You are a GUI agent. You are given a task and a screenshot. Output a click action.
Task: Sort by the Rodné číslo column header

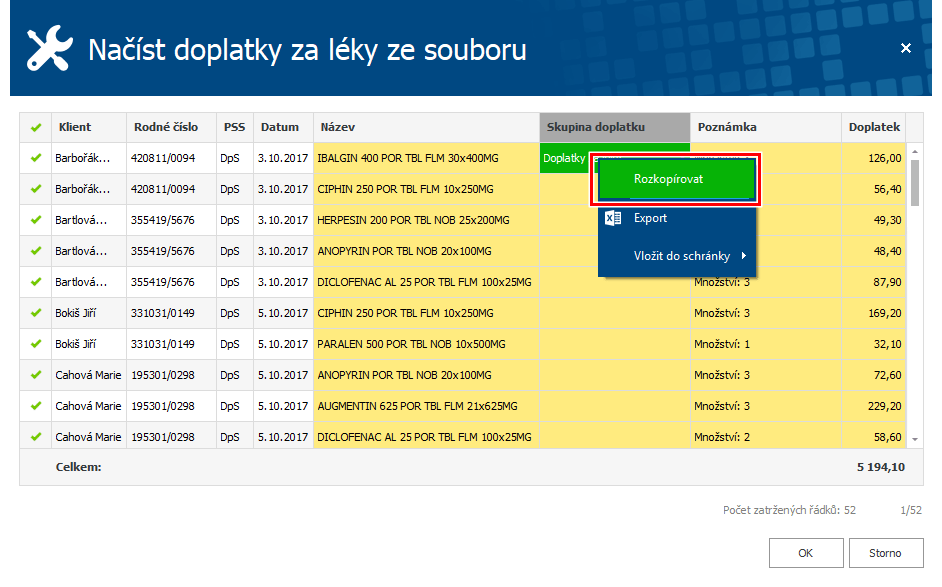coord(171,127)
